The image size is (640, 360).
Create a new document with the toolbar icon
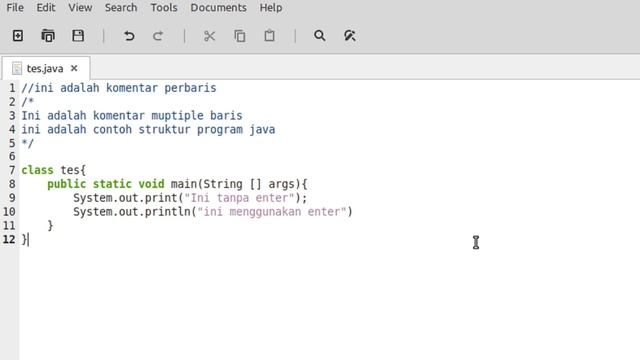(x=18, y=36)
